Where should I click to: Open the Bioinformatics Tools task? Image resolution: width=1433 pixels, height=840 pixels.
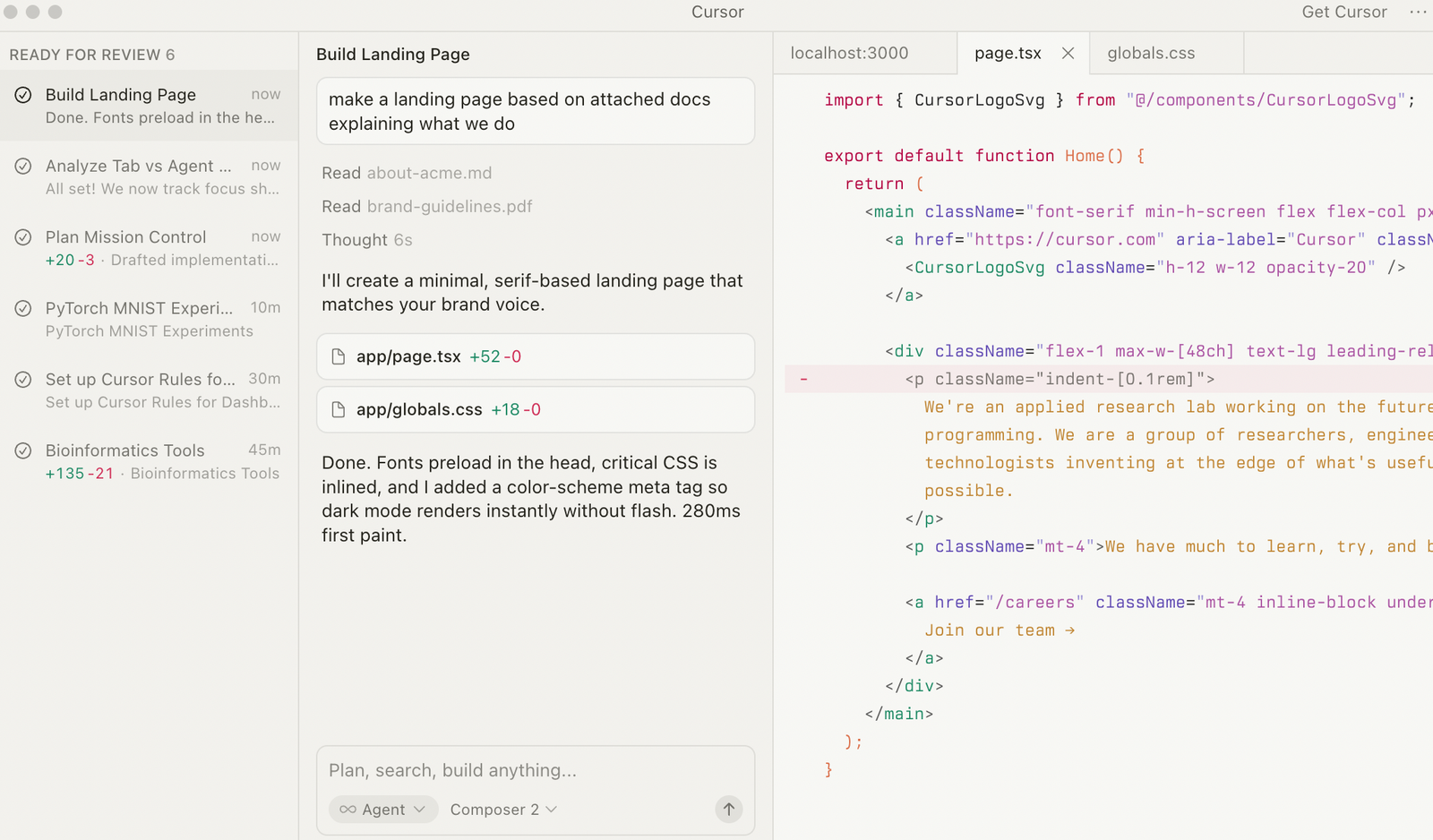pyautogui.click(x=149, y=461)
